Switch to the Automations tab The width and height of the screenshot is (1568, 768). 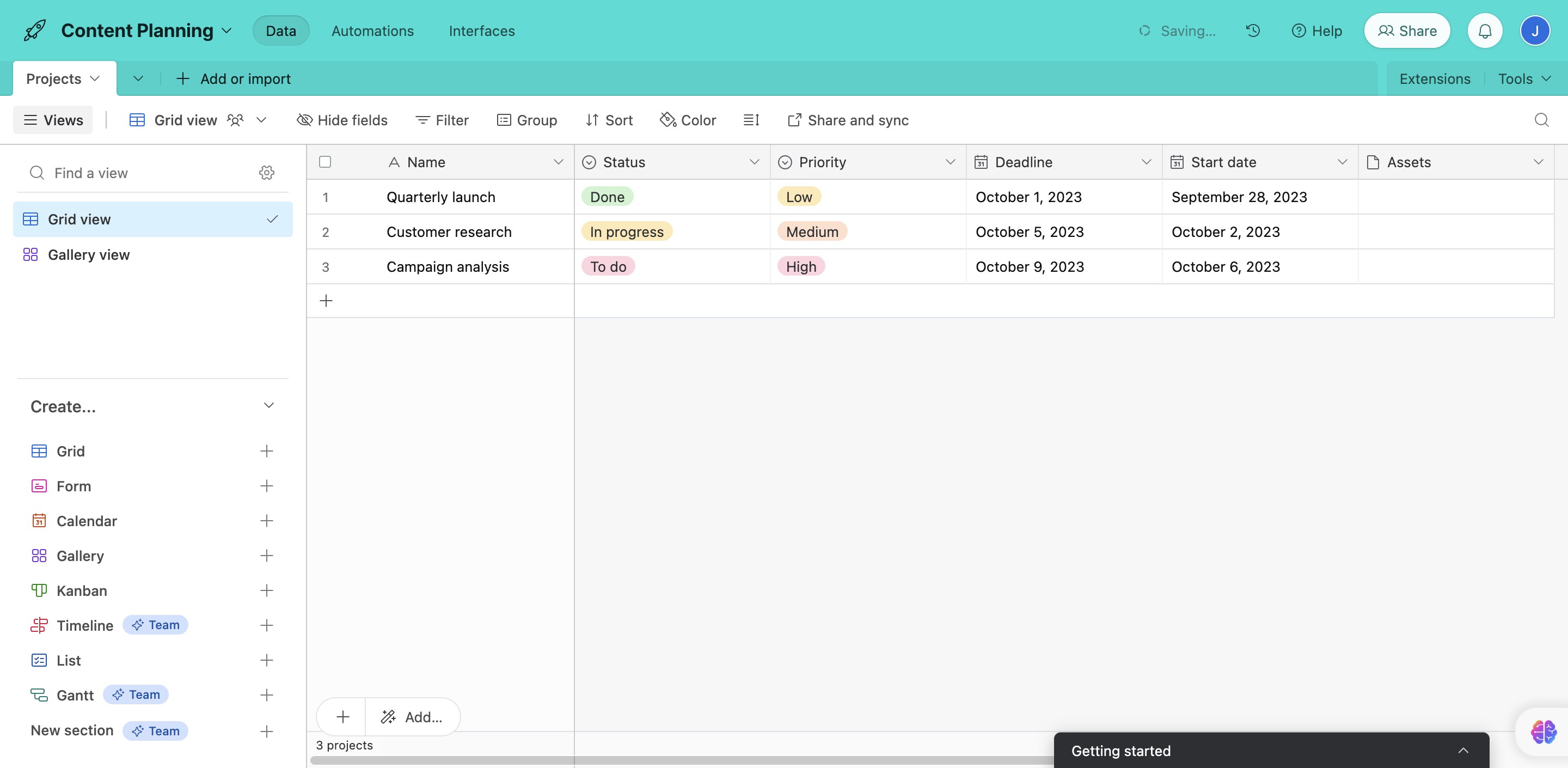tap(372, 31)
